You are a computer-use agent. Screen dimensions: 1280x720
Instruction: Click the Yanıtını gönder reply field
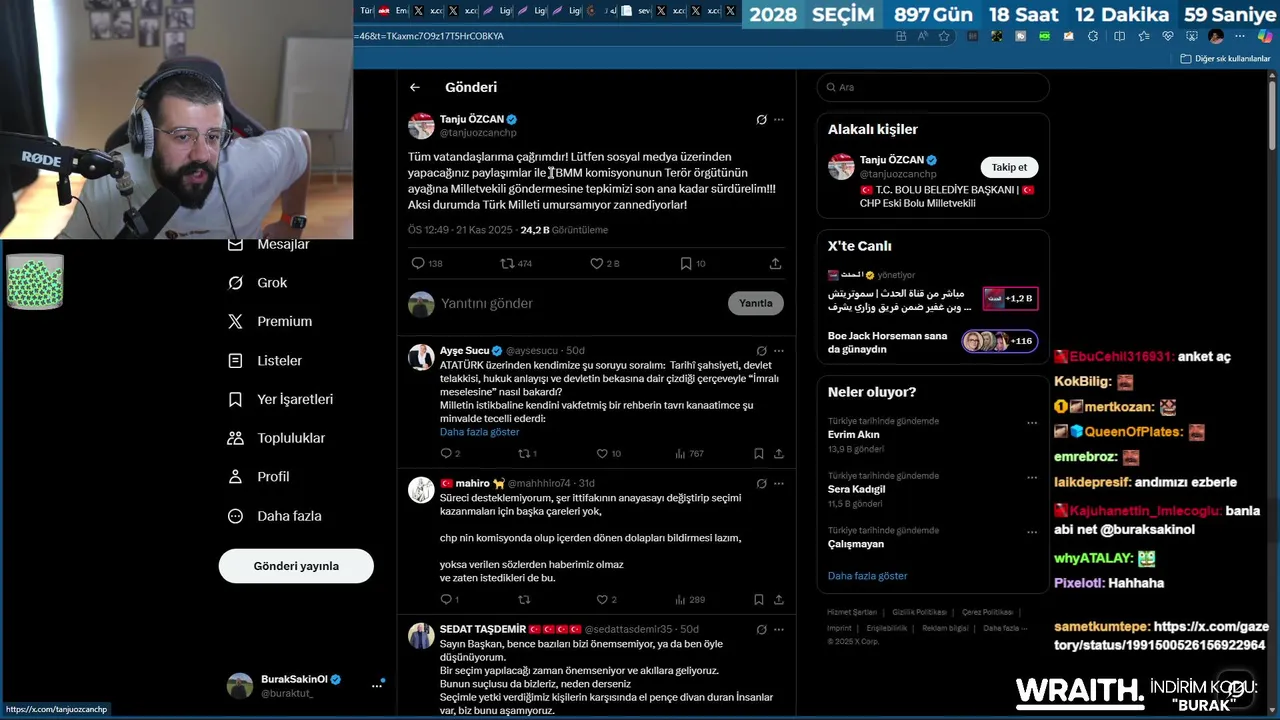click(565, 303)
